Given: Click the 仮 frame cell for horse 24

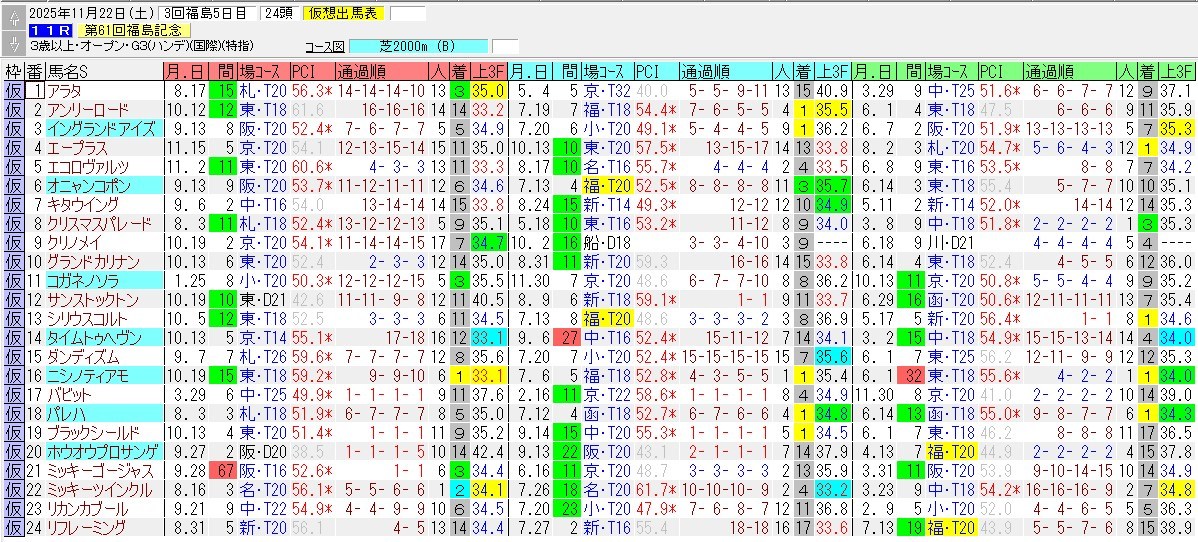Looking at the screenshot, I should 13,527.
